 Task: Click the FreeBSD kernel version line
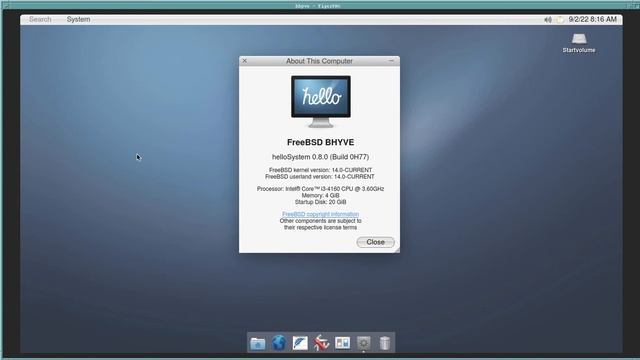tap(320, 170)
